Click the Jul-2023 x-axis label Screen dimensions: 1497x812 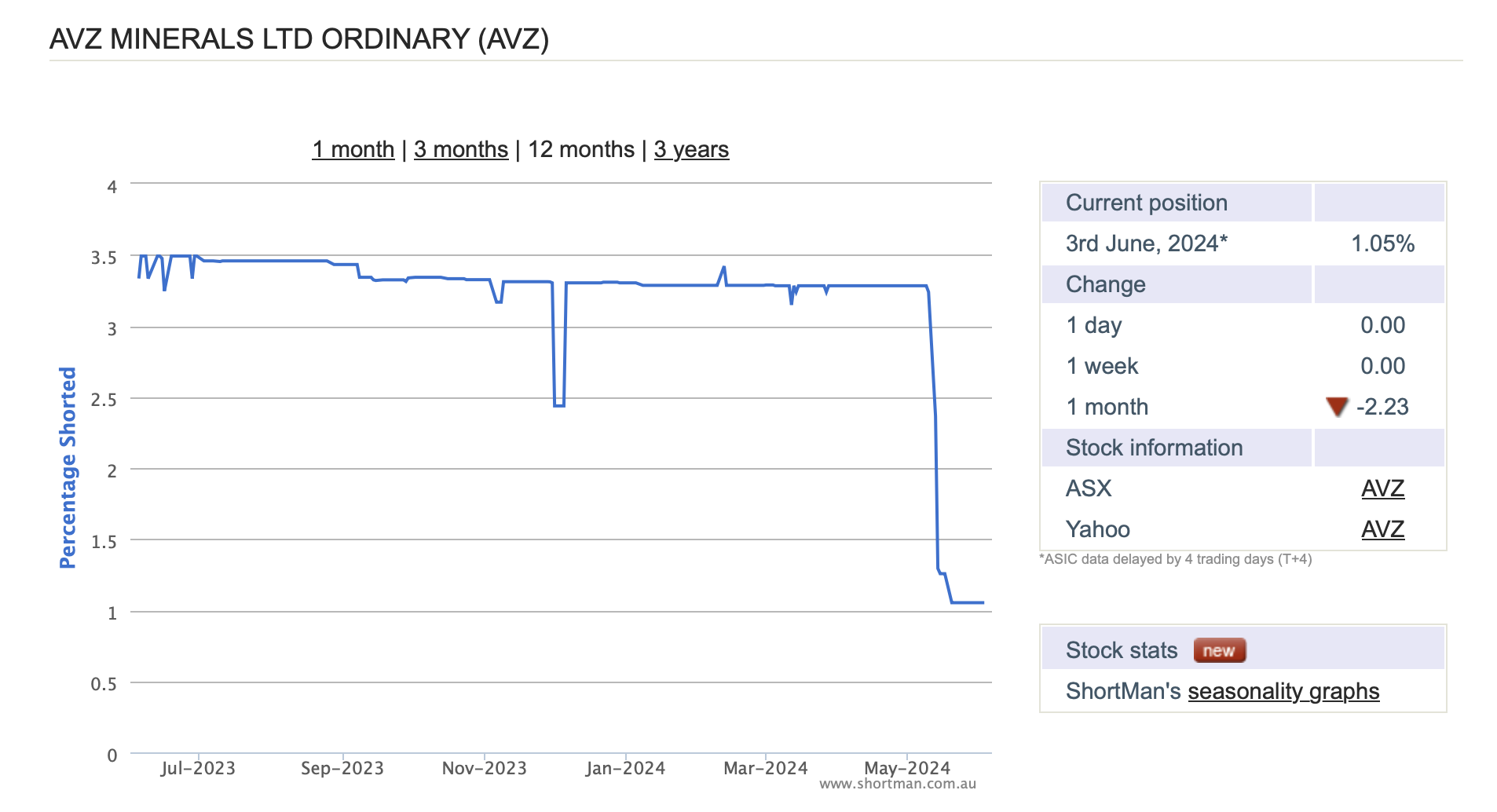coord(198,768)
